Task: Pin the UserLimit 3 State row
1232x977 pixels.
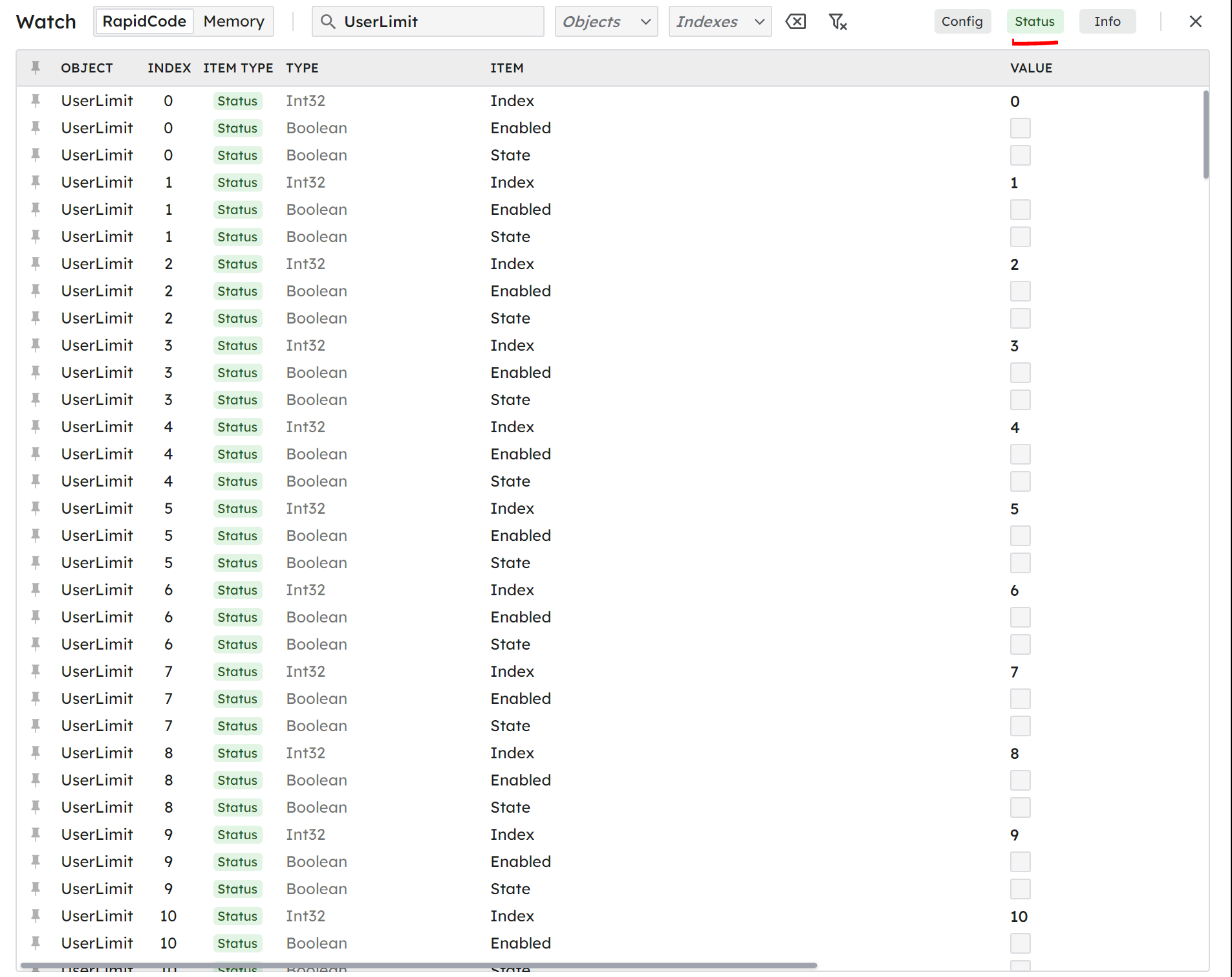Action: click(x=36, y=400)
